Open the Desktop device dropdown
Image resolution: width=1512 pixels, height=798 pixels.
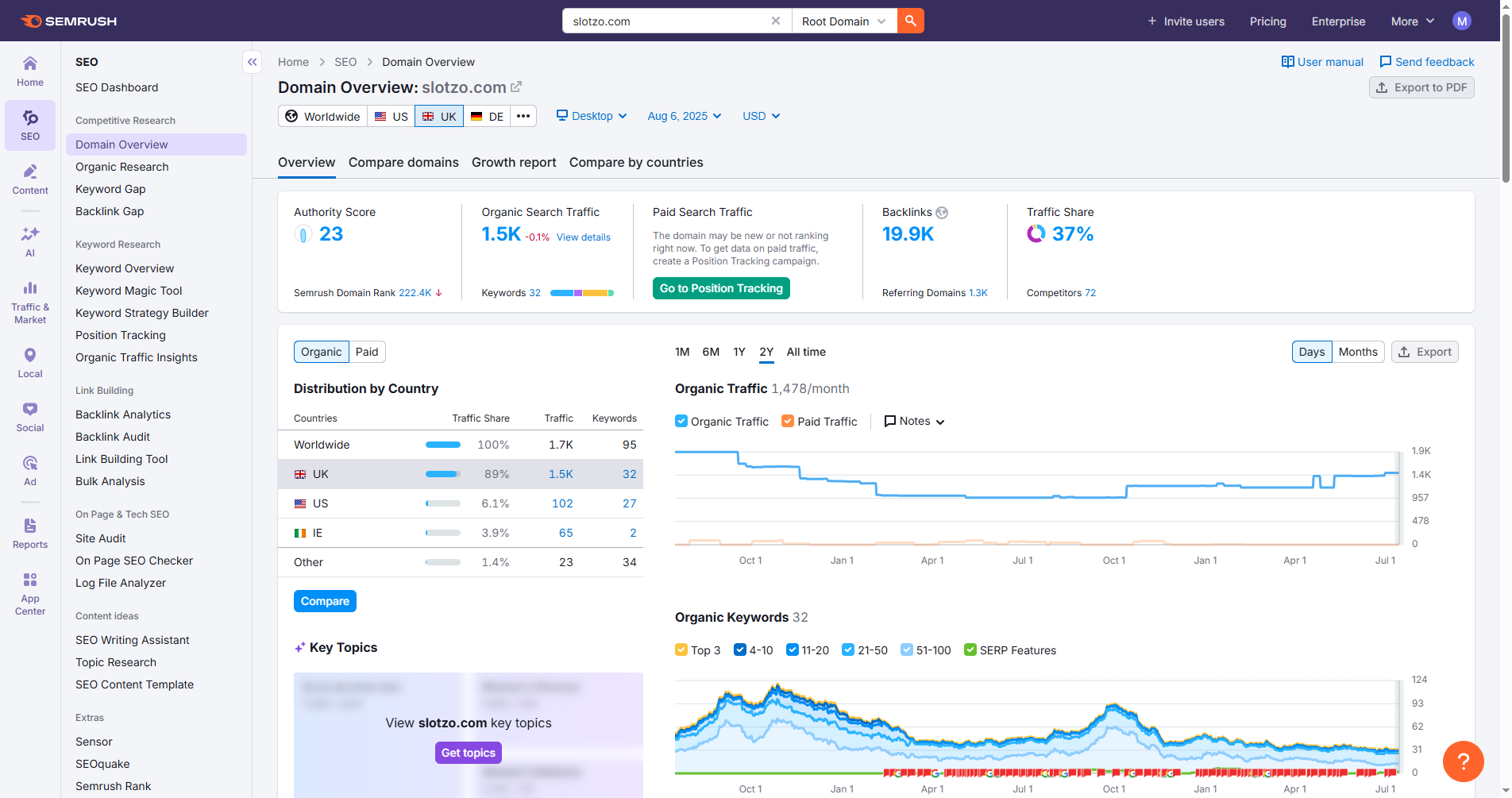point(592,116)
